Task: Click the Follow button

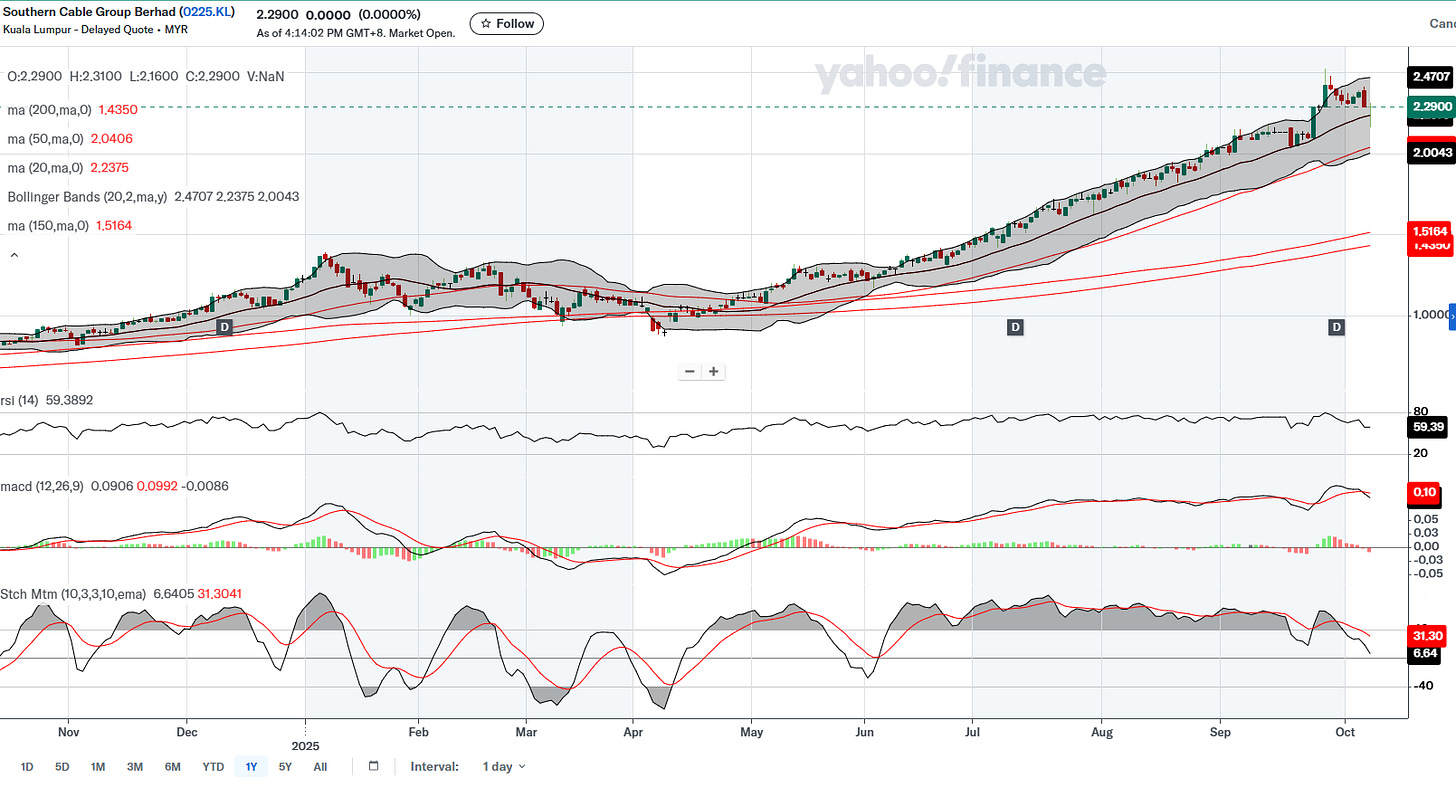Action: coord(507,23)
